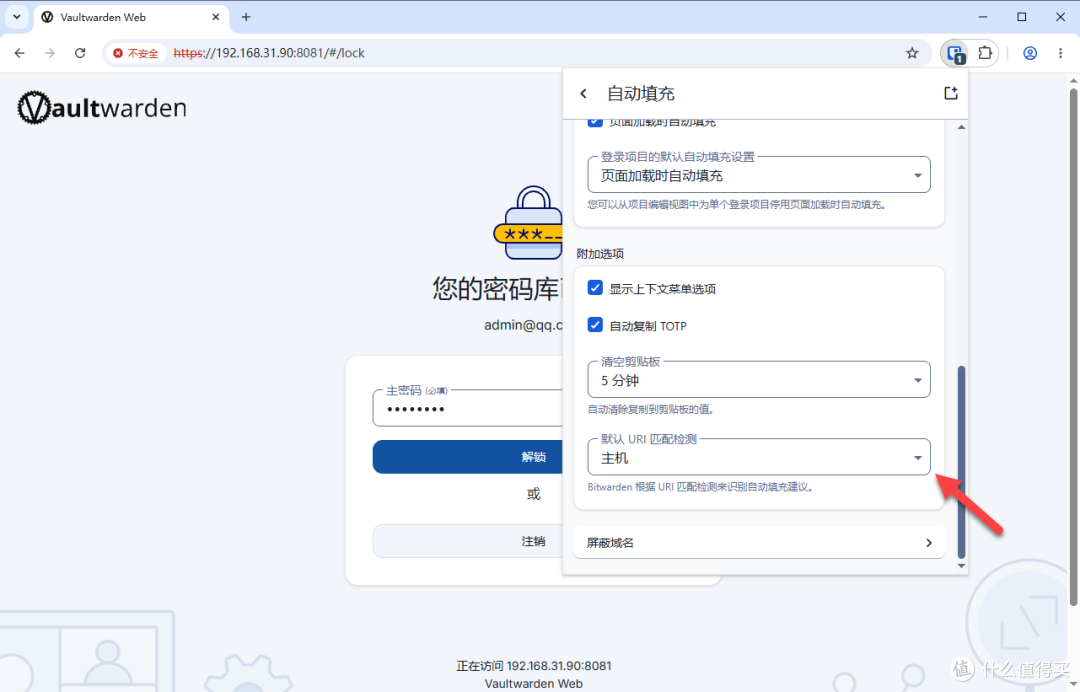Reload the page
Image resolution: width=1080 pixels, height=692 pixels.
(x=80, y=53)
